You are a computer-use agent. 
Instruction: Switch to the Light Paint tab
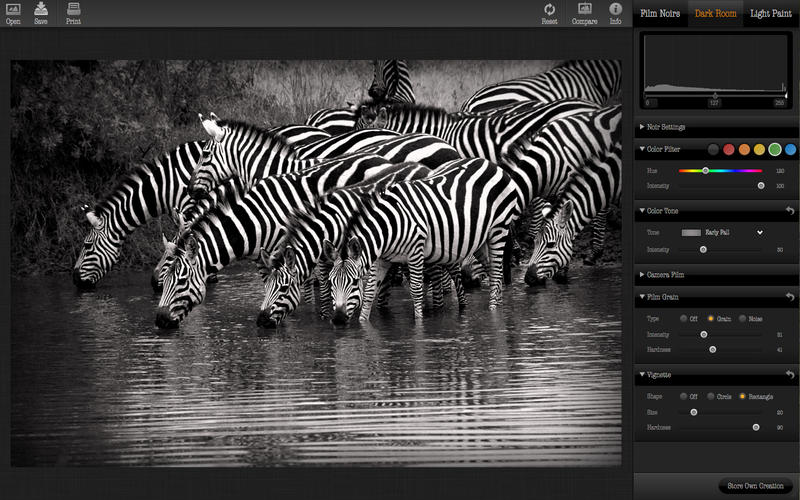(771, 14)
